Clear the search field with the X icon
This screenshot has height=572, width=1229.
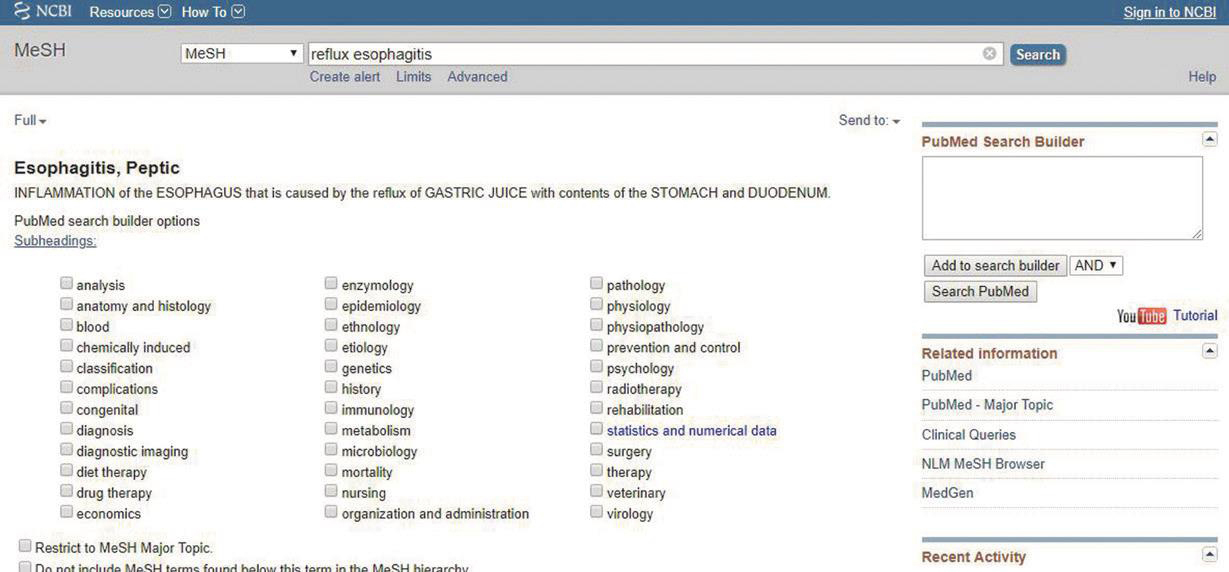point(990,54)
